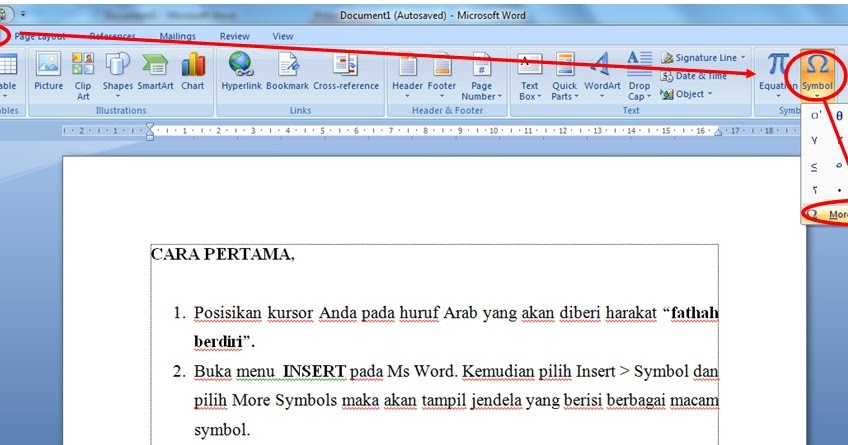Open Quick Parts gallery
Viewport: 848px width, 445px height.
[565, 76]
